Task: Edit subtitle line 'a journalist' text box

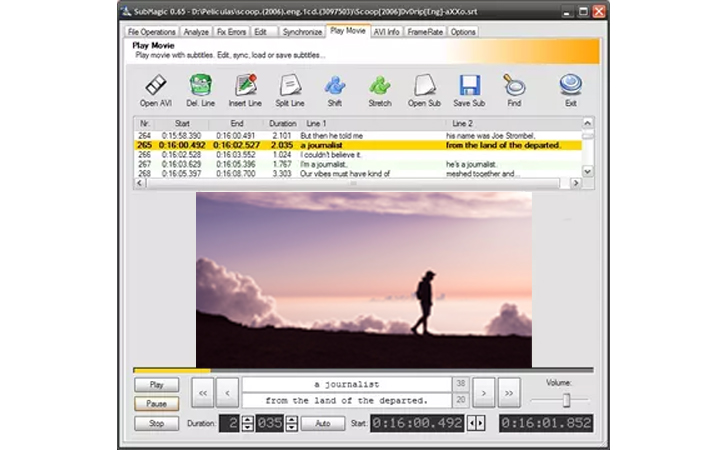Action: click(x=347, y=385)
